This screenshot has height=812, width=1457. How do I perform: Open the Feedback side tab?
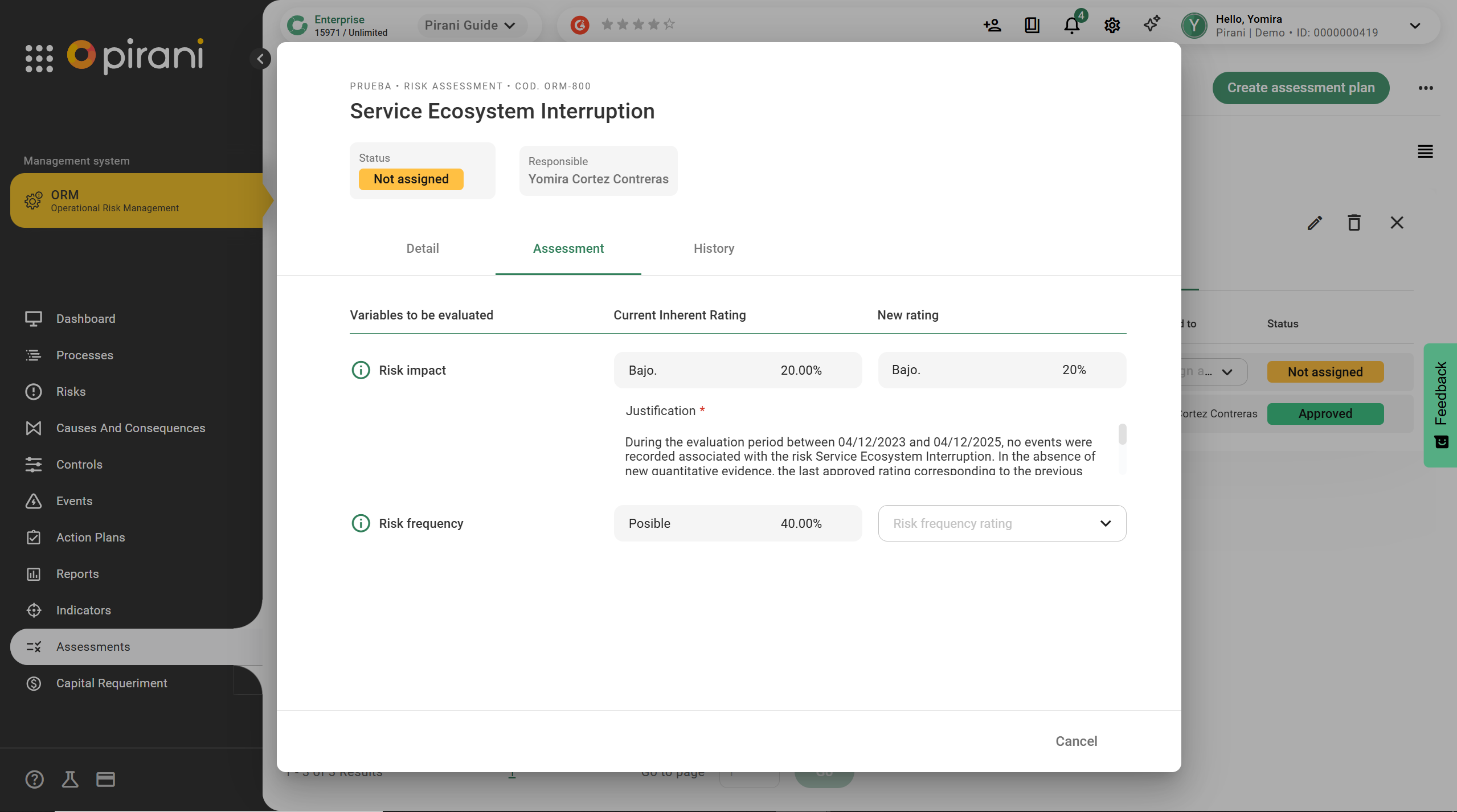(1440, 404)
